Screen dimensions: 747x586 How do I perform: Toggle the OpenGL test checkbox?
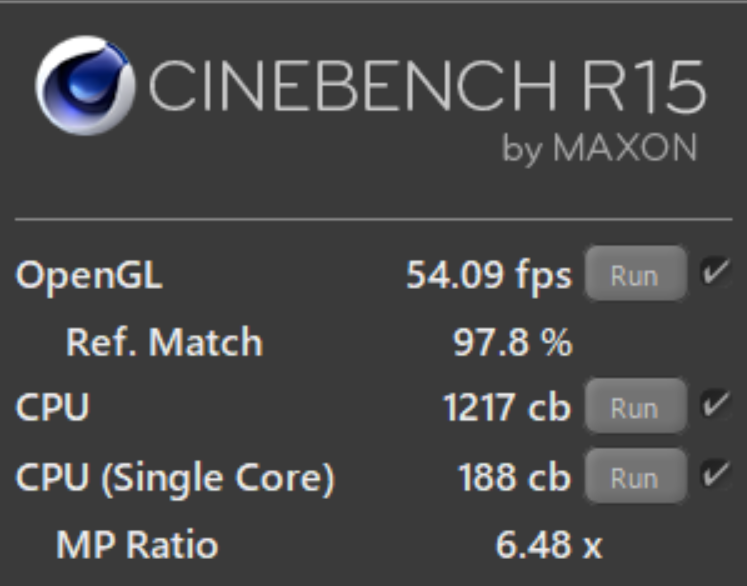(716, 272)
